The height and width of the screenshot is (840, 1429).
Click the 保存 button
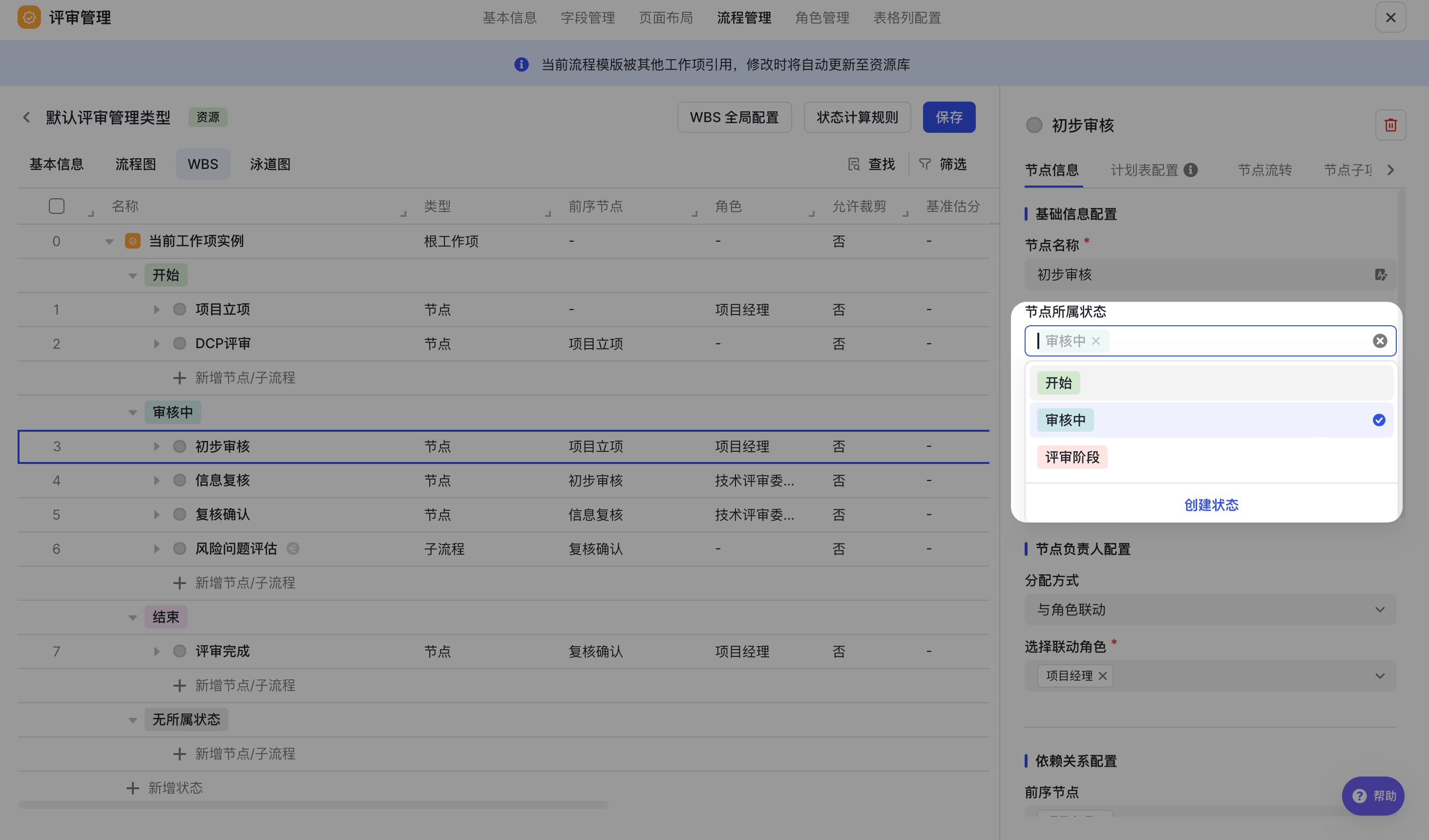tap(949, 117)
